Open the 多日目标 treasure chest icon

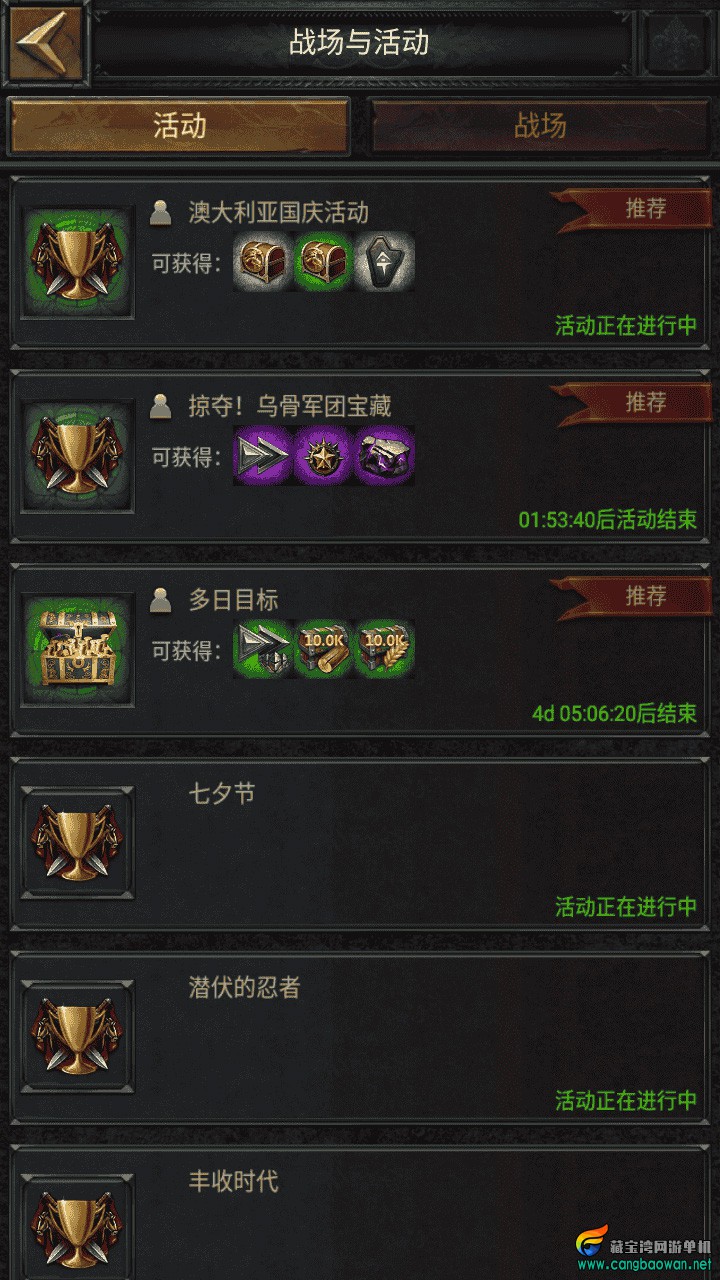(x=78, y=651)
